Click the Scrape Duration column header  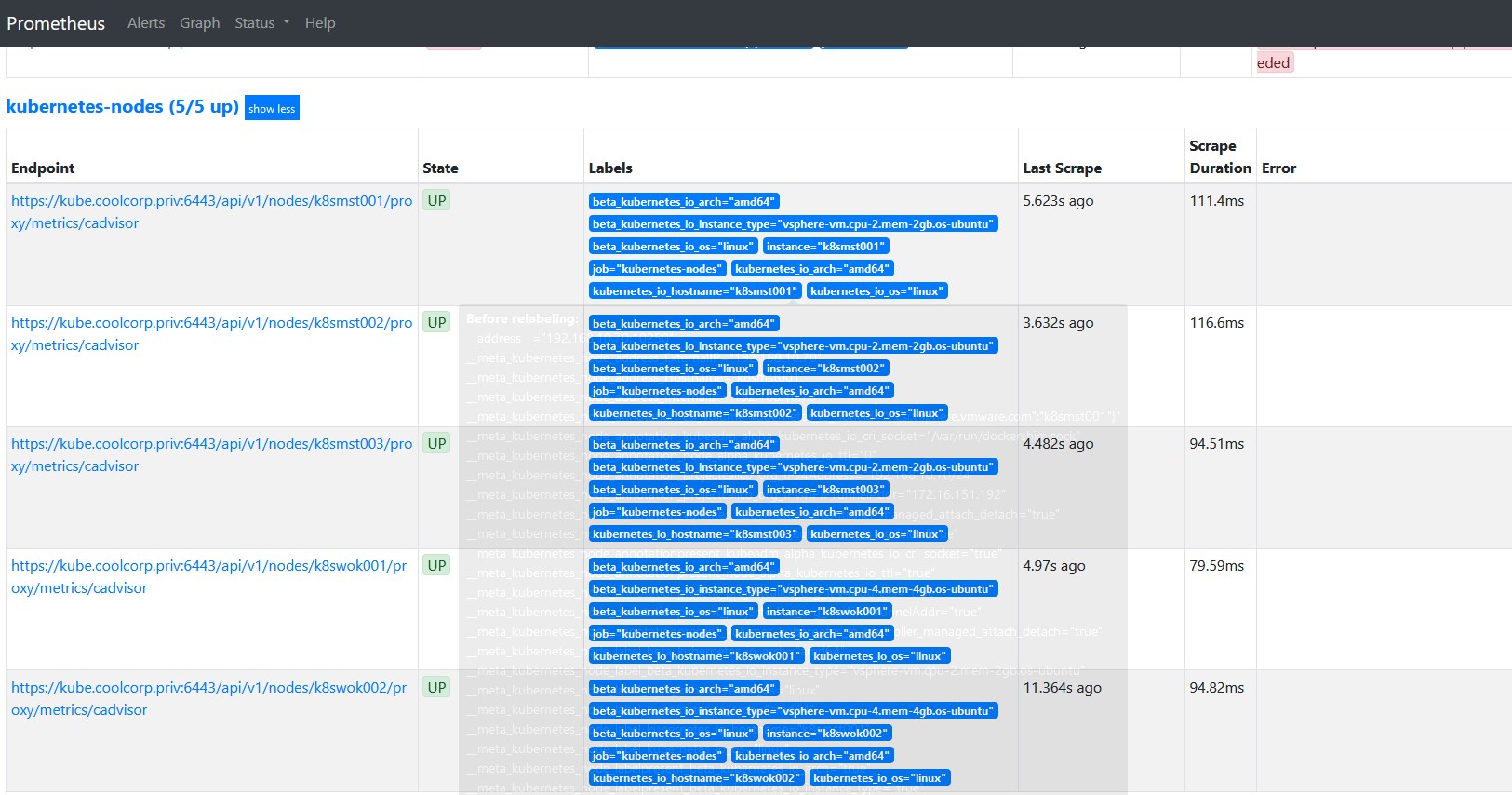point(1220,157)
